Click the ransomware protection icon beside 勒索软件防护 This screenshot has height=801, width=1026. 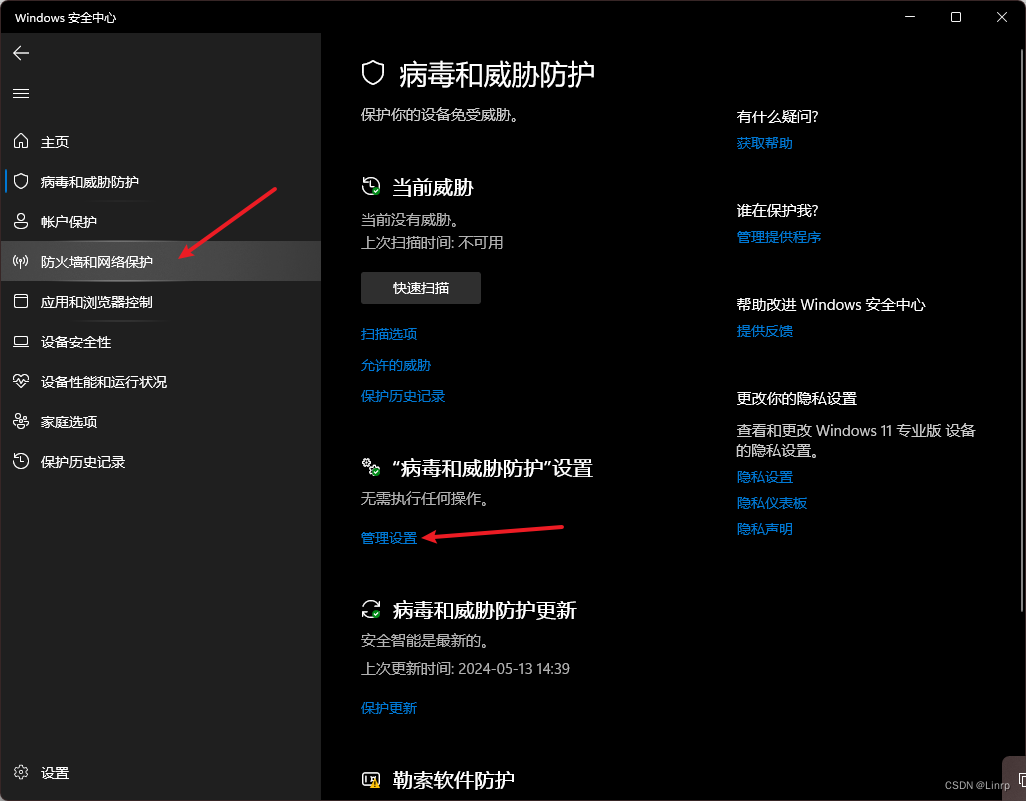click(x=371, y=779)
